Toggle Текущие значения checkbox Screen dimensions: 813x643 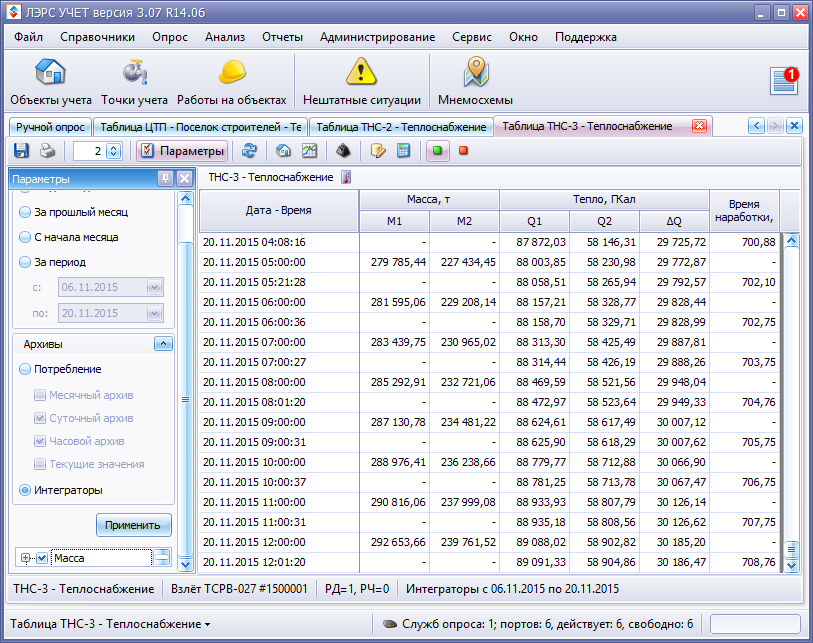coord(39,464)
